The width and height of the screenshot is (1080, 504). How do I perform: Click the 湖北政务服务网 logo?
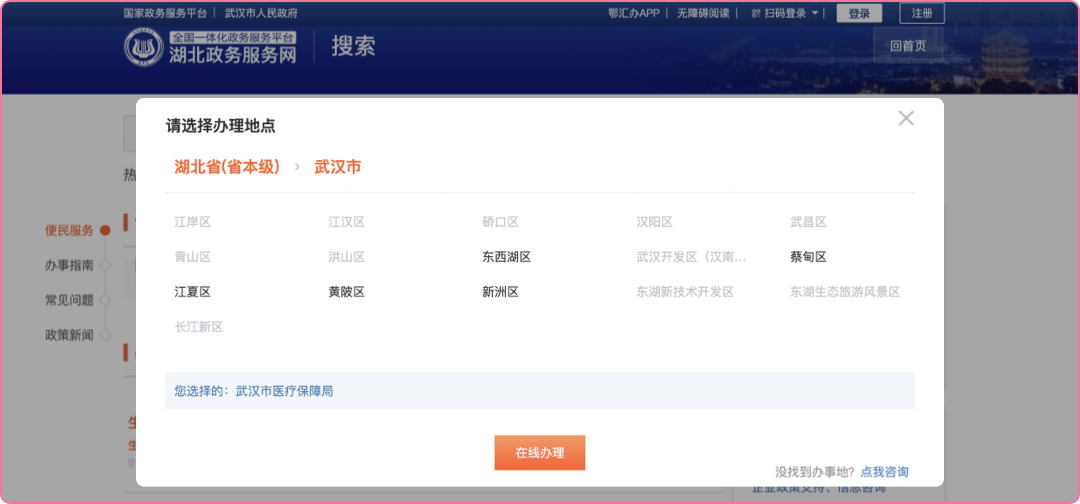(212, 47)
